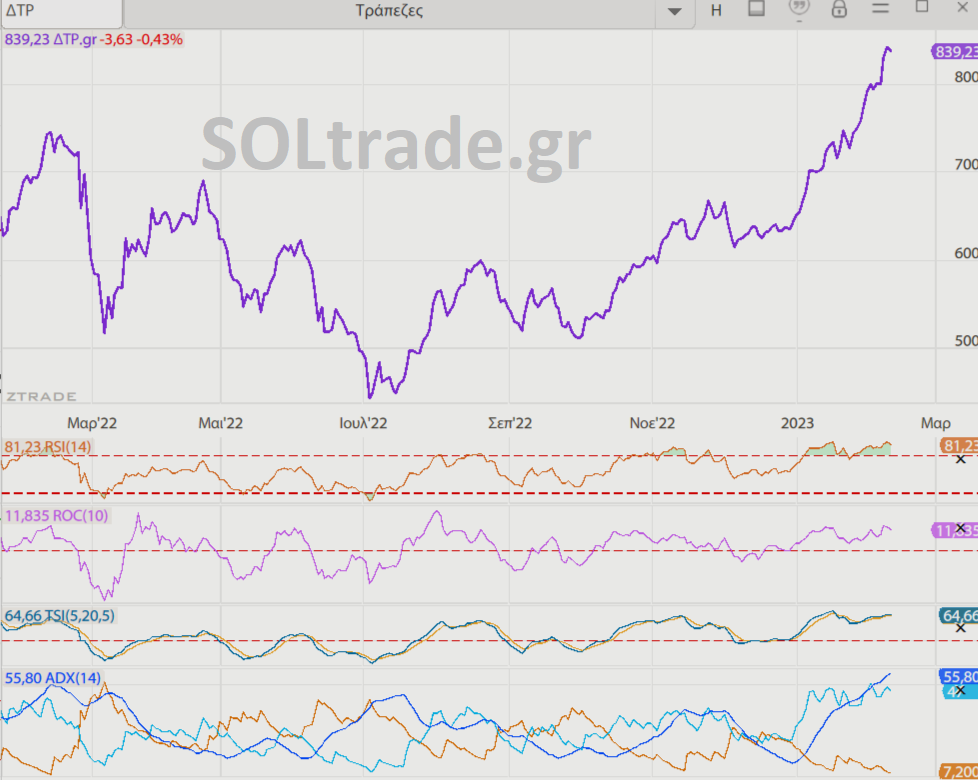The height and width of the screenshot is (780, 978).
Task: Open the Τράπεζες symbol dropdown arrow
Action: pos(674,11)
